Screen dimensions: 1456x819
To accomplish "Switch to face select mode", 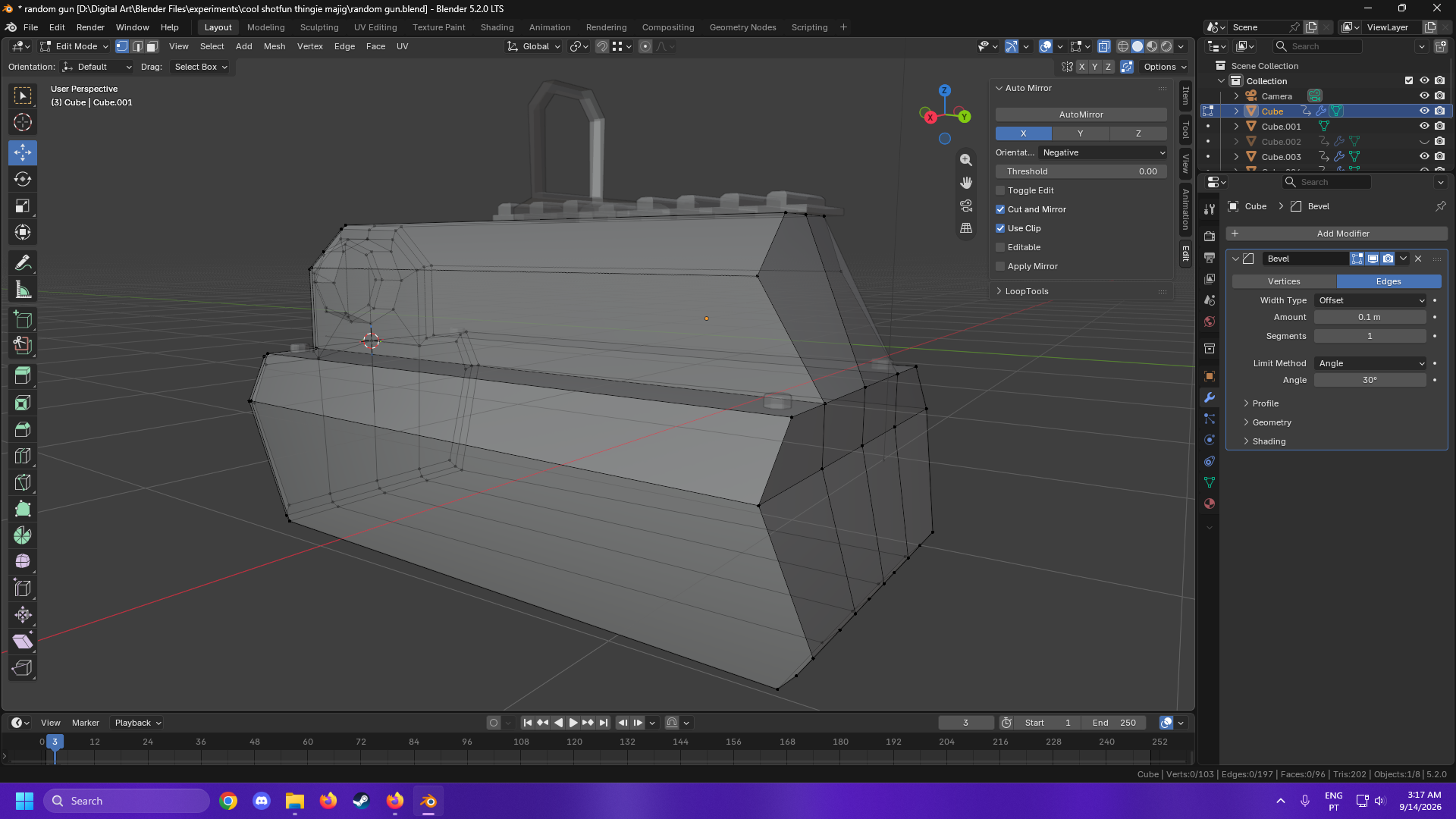I will (x=152, y=46).
